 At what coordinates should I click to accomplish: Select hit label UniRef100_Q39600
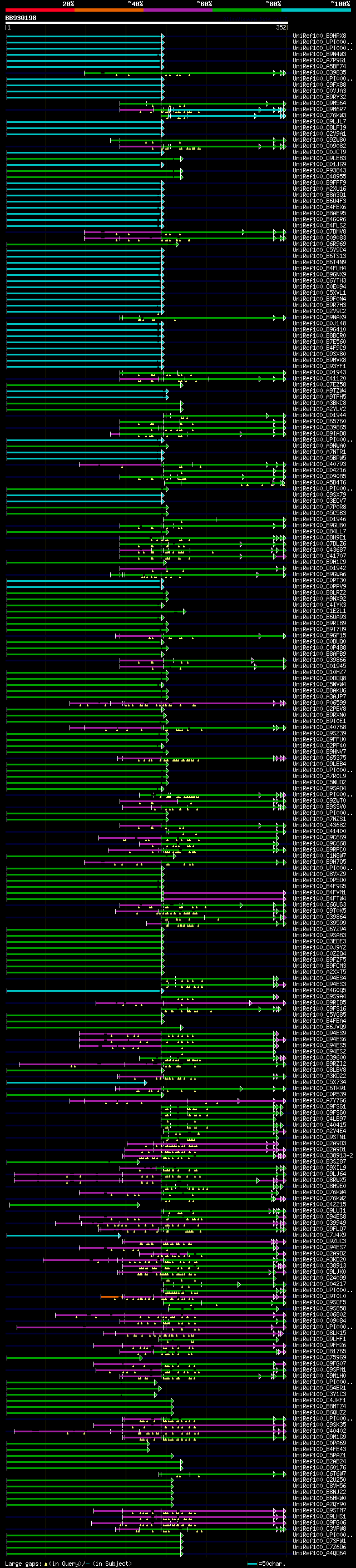coord(319,1057)
